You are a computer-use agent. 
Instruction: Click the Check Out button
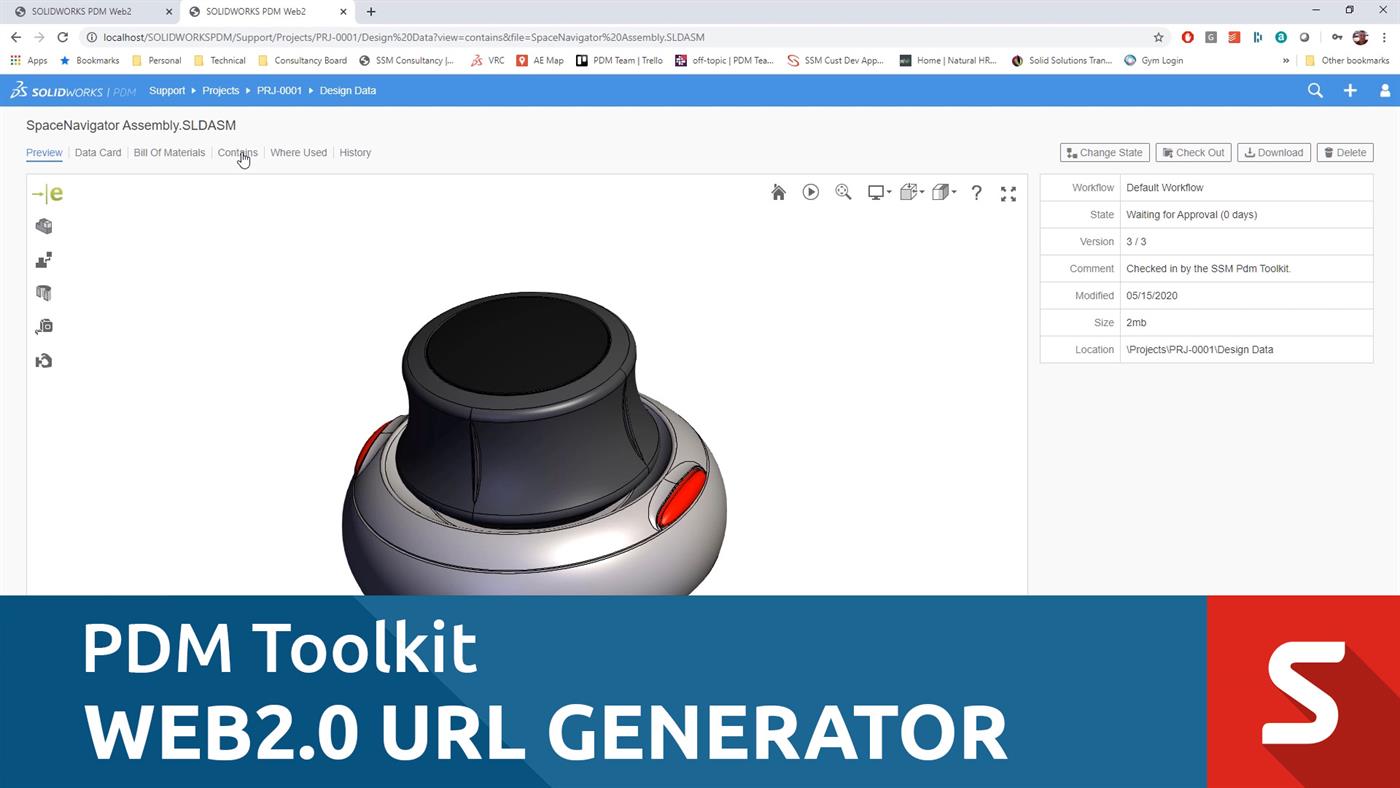click(1192, 152)
